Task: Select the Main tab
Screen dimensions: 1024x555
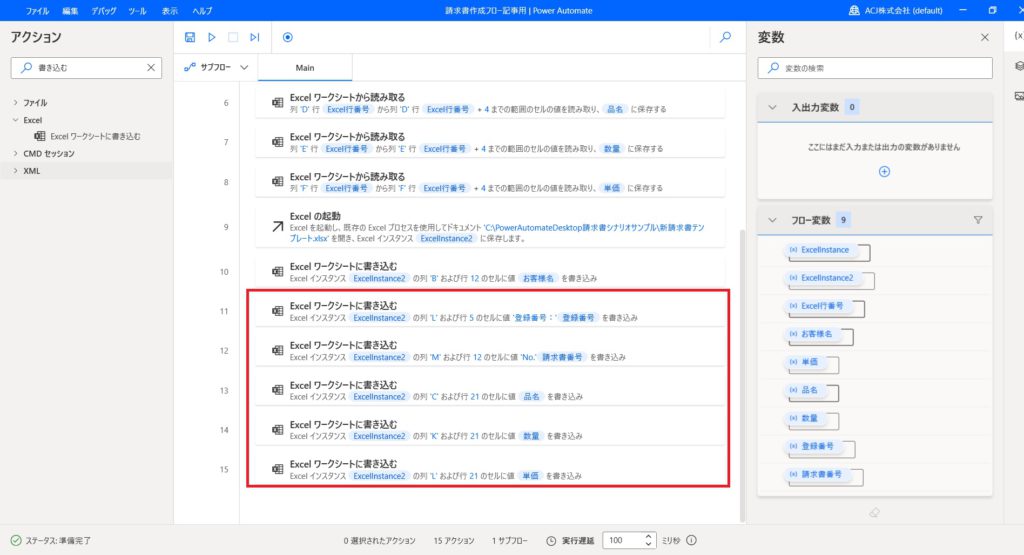Action: 305,68
